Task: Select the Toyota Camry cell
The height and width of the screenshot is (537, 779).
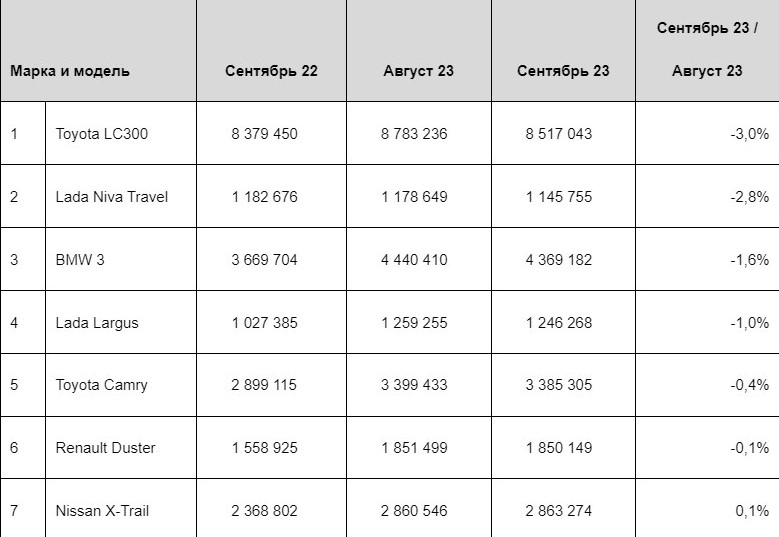Action: click(102, 385)
